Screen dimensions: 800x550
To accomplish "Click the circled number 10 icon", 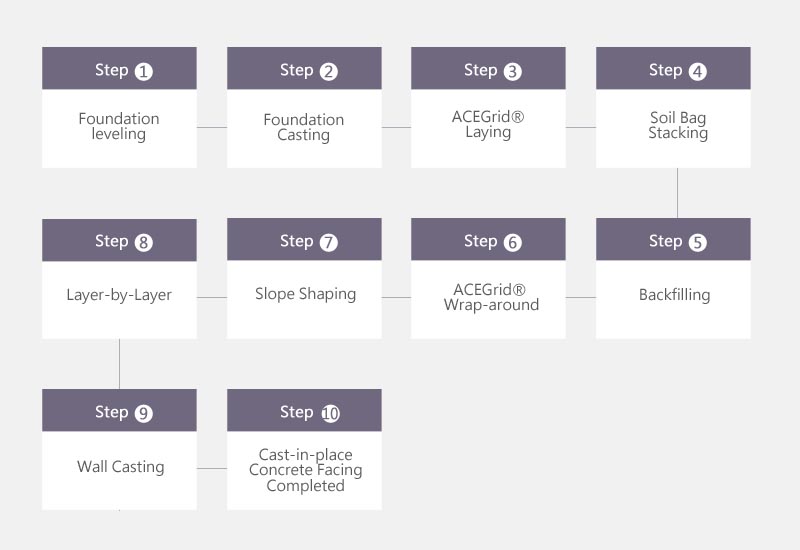I will click(x=331, y=413).
